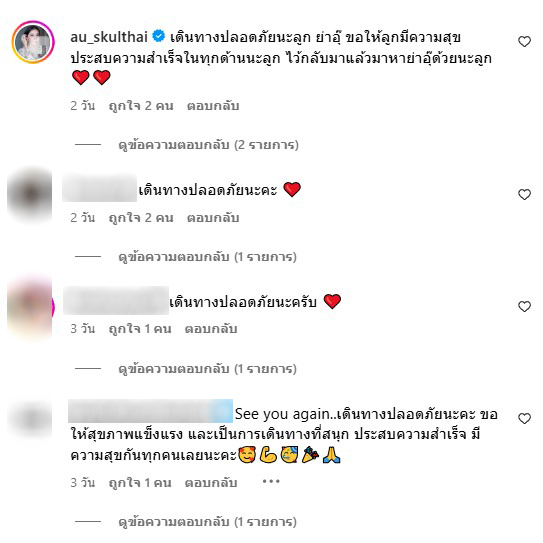Screen dimensions: 543x543
Task: Like the 'See you again' comment heart
Action: click(524, 419)
